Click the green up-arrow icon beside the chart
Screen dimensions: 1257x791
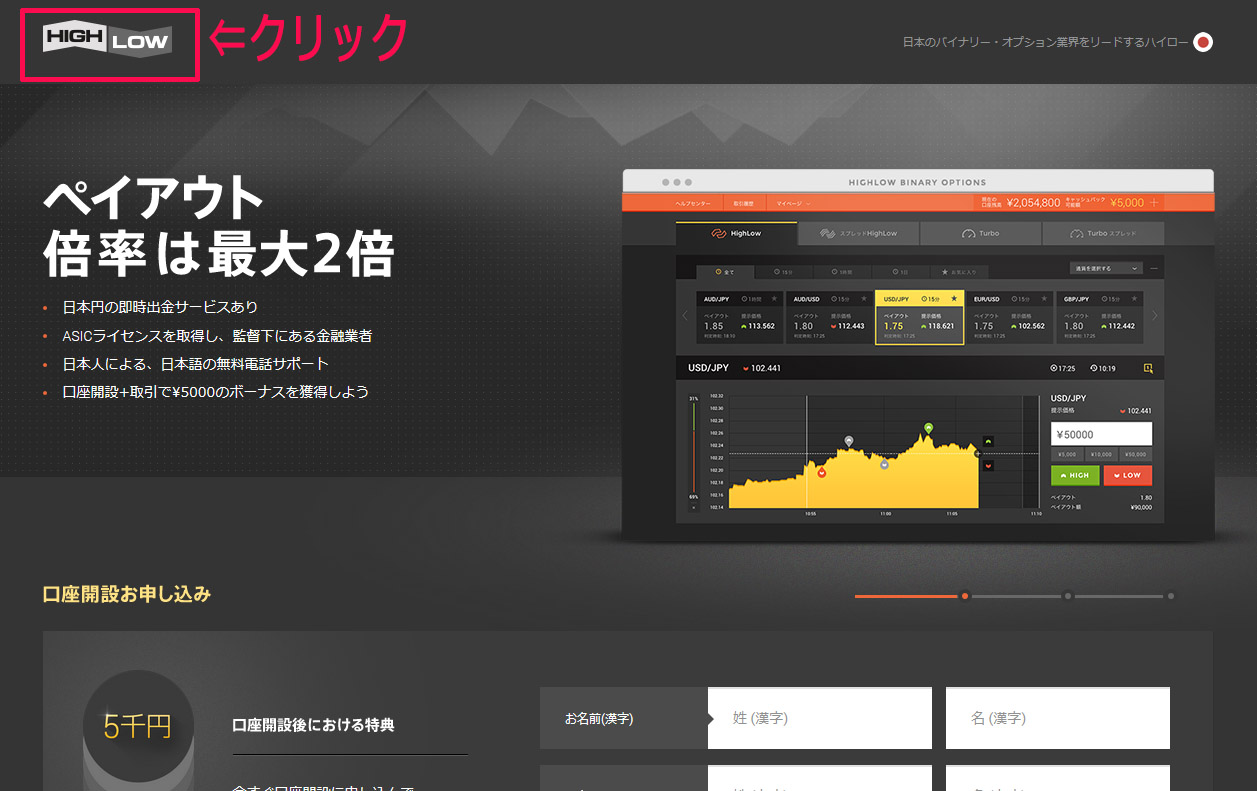click(989, 441)
